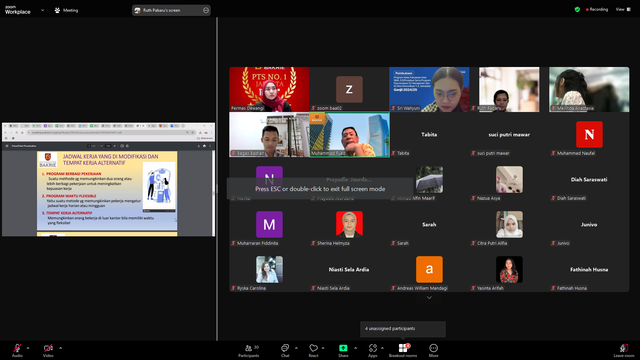
Task: Click the circle icon on Ruth Pabaru's screen pill
Action: [206, 10]
